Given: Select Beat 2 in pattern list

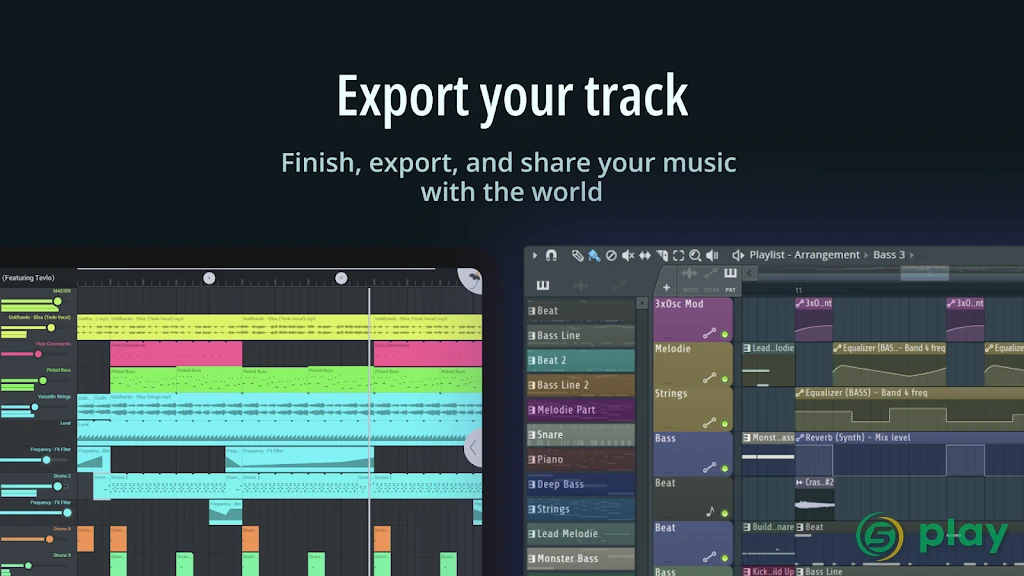Looking at the screenshot, I should click(581, 360).
